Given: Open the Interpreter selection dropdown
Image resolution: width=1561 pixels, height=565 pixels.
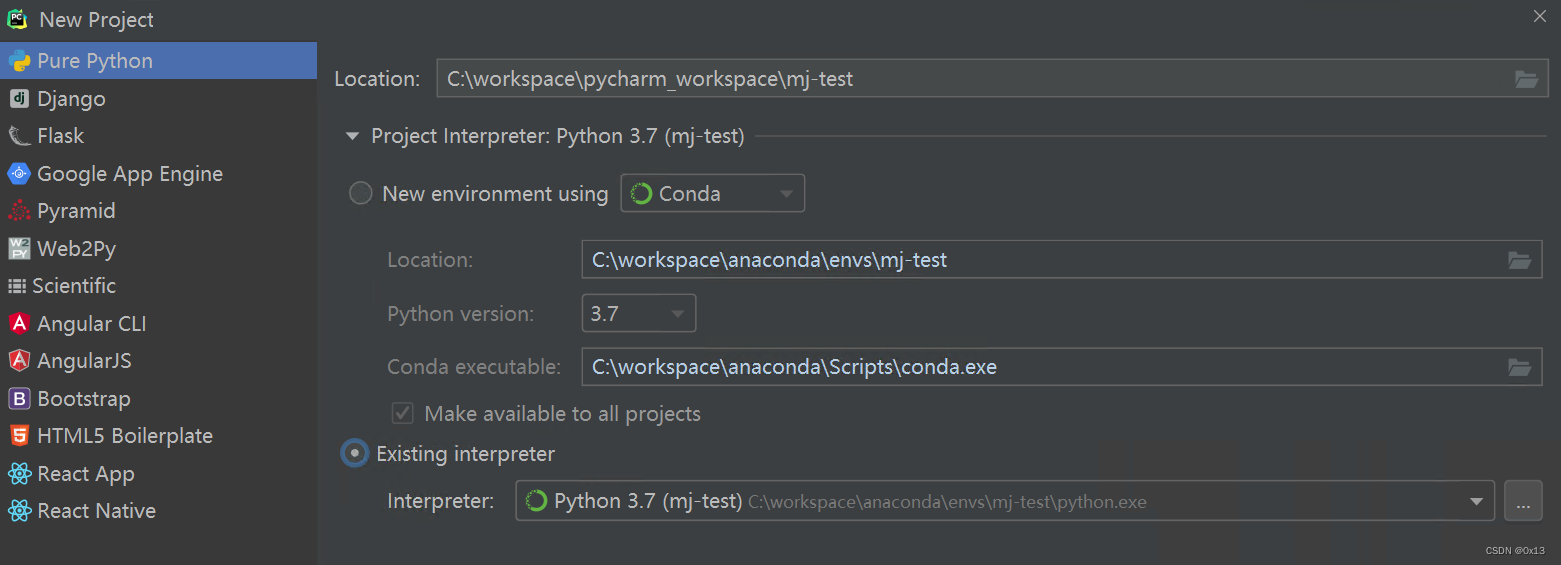Looking at the screenshot, I should (1476, 501).
